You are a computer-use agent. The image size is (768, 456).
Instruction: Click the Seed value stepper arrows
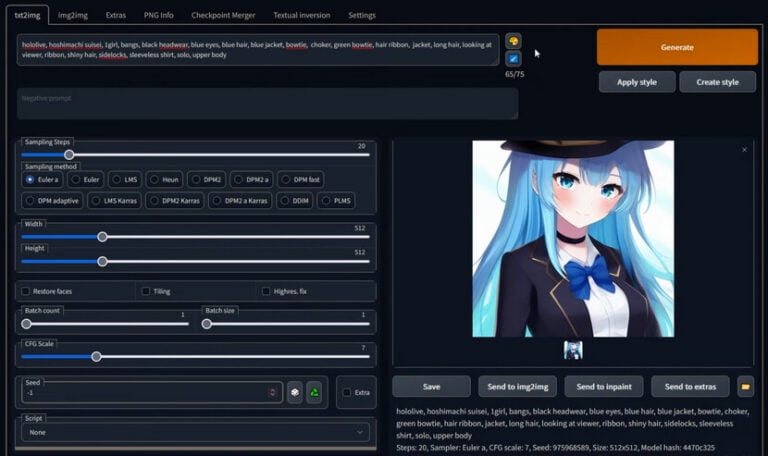(x=273, y=392)
